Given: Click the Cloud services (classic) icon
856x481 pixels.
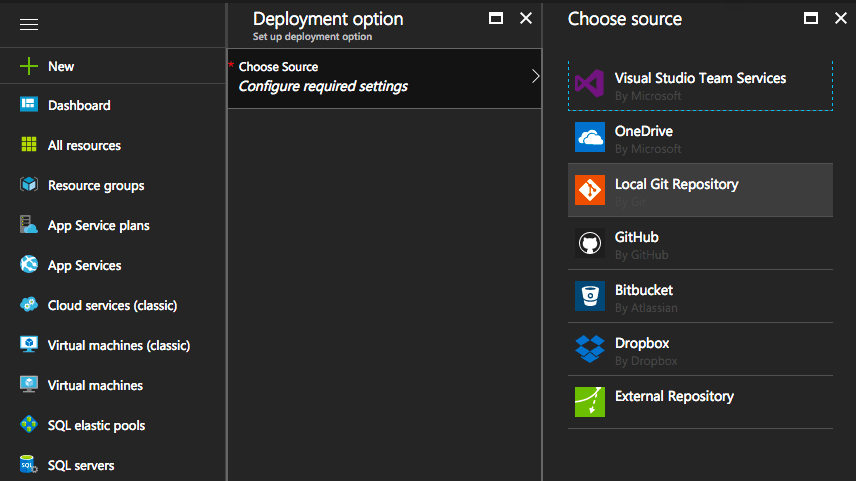Looking at the screenshot, I should click(29, 304).
